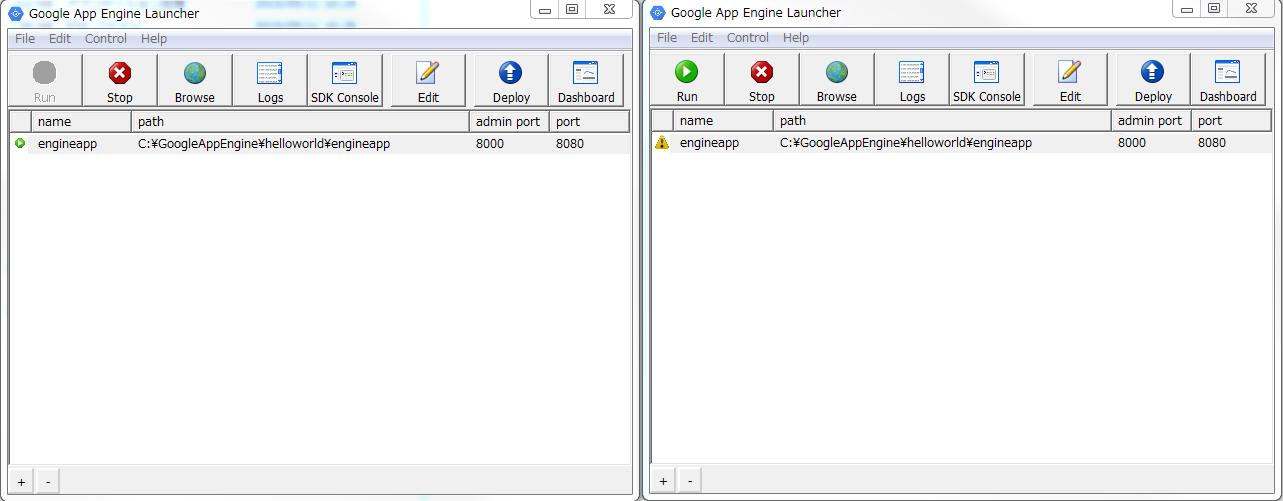
Task: Sort by path column in right window
Action: pyautogui.click(x=942, y=121)
